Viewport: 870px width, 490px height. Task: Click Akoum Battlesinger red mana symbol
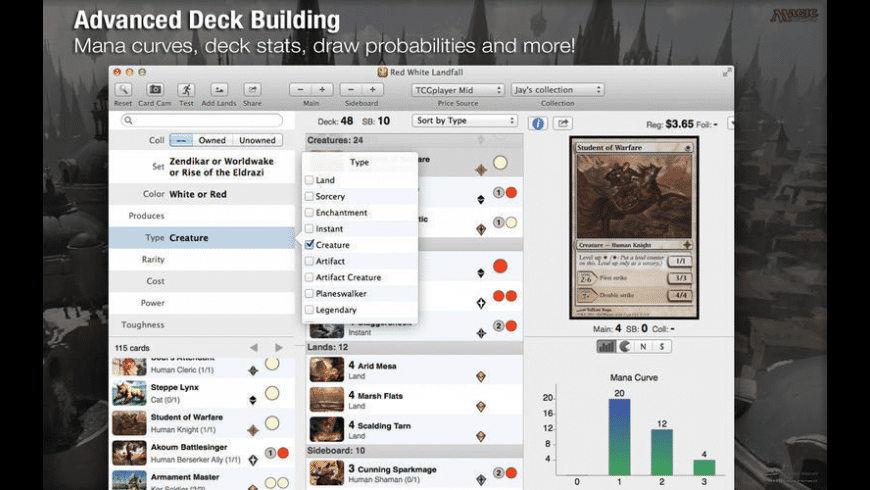click(283, 453)
